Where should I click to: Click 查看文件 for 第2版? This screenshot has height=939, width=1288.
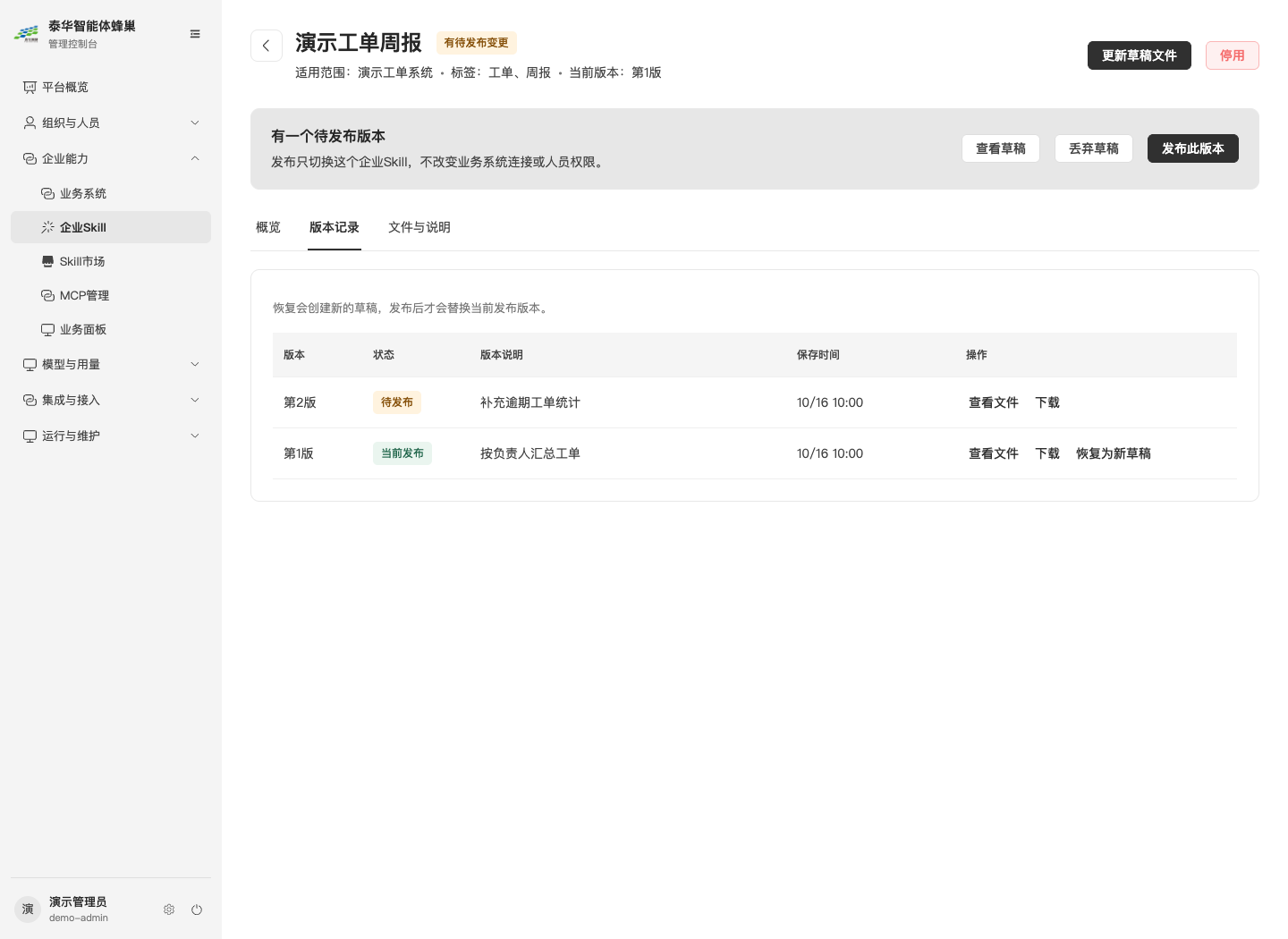(994, 402)
